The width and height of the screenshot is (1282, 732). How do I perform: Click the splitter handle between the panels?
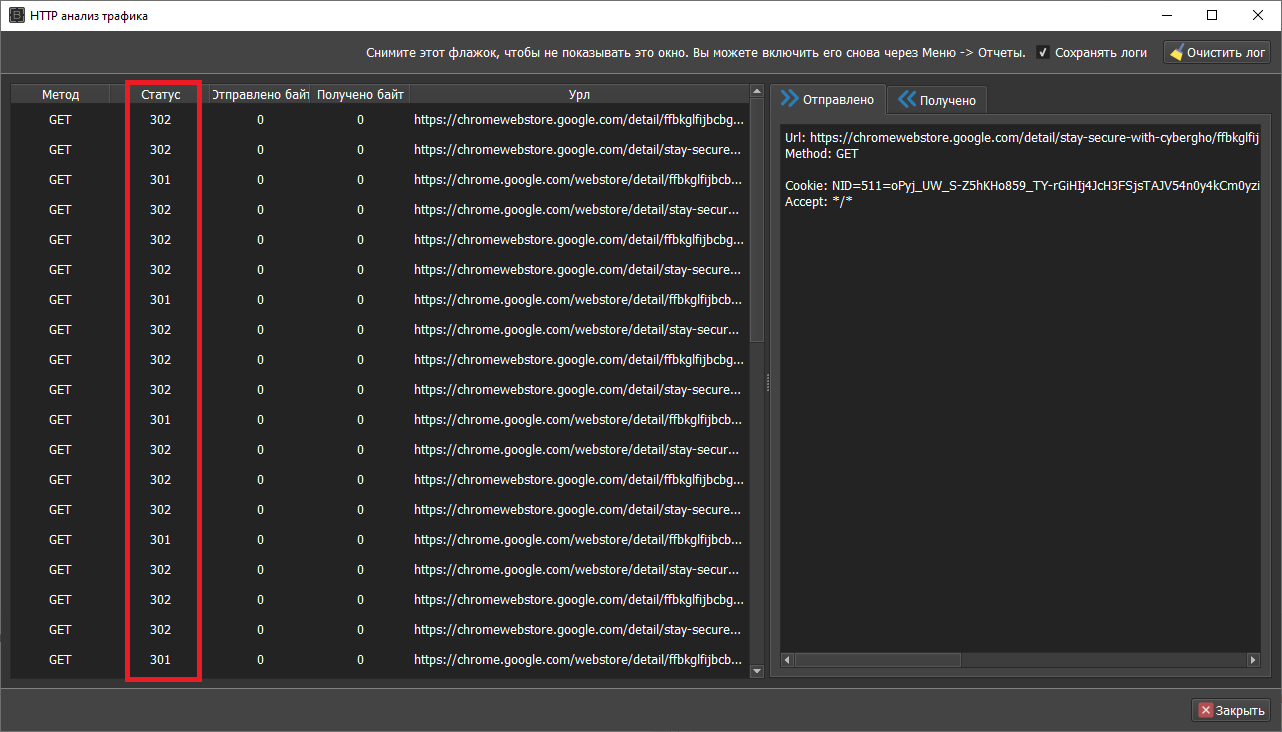tap(767, 382)
